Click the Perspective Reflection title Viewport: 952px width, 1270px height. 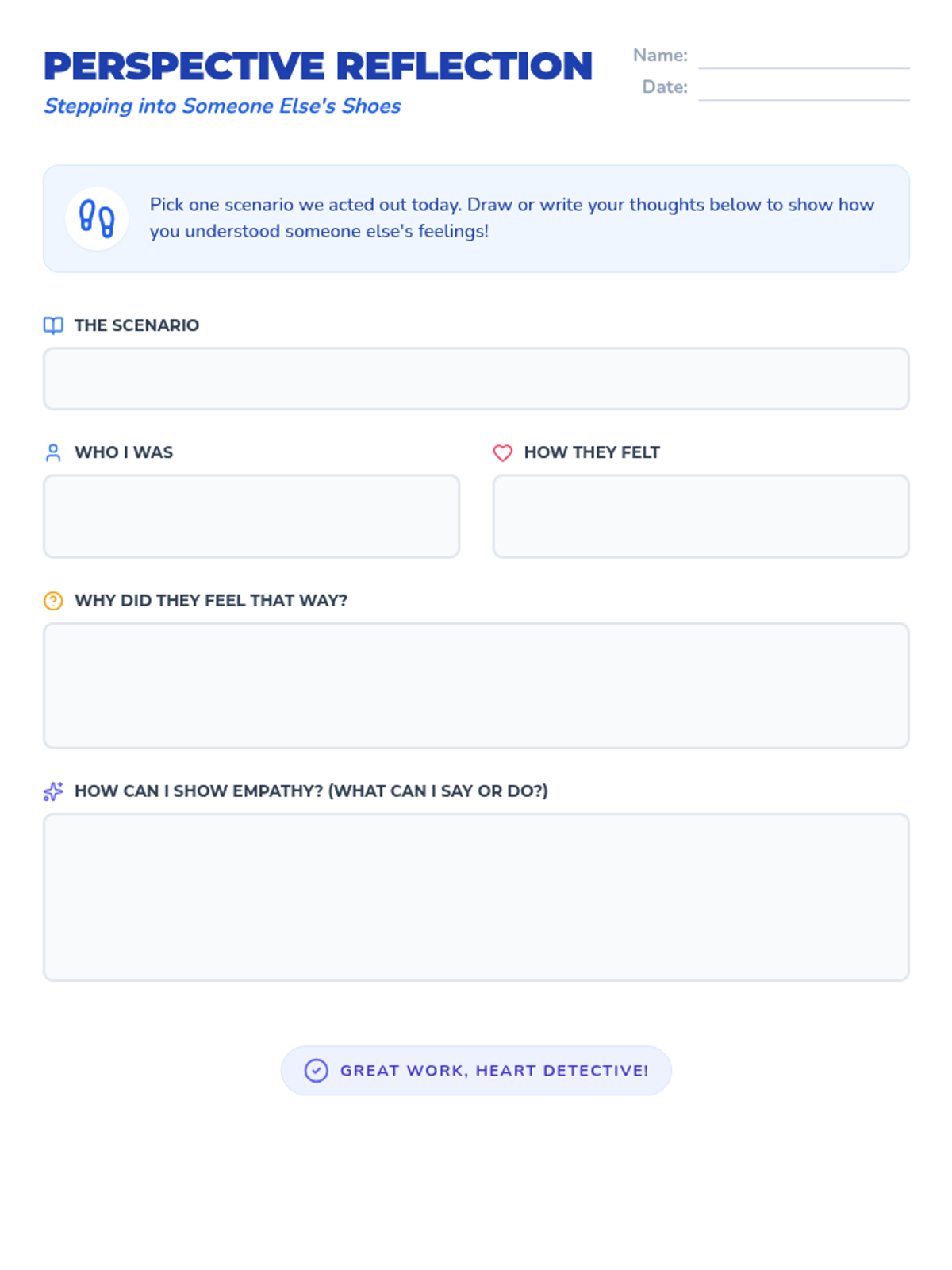coord(317,67)
